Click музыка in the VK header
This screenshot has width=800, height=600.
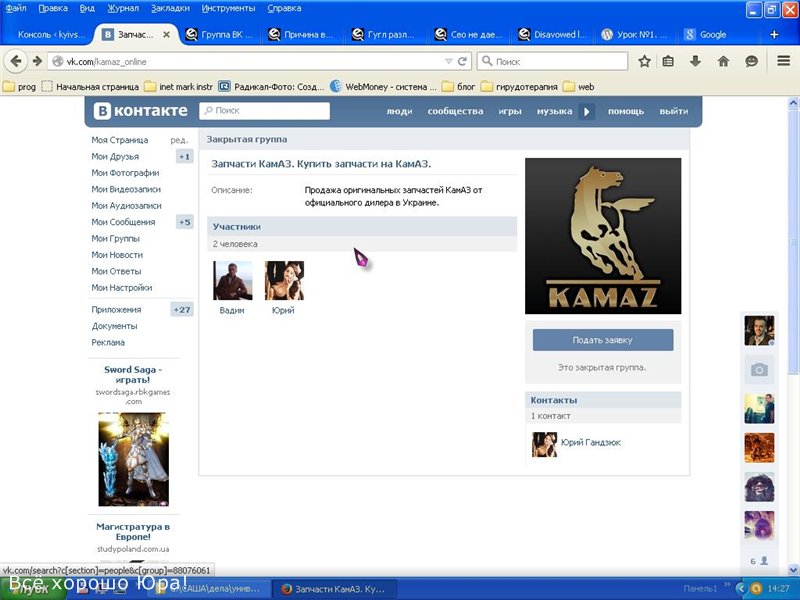pos(554,111)
